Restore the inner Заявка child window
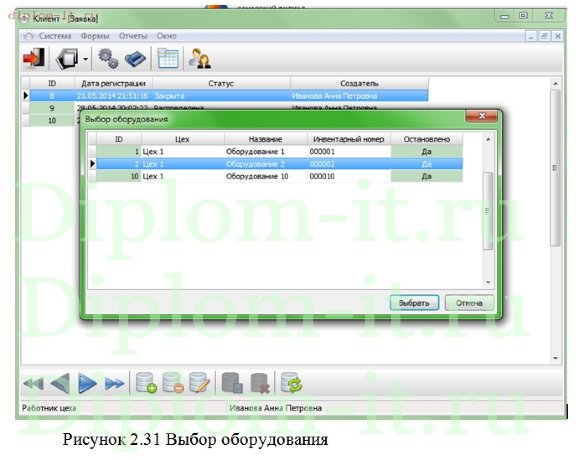584x460 pixels. click(544, 36)
